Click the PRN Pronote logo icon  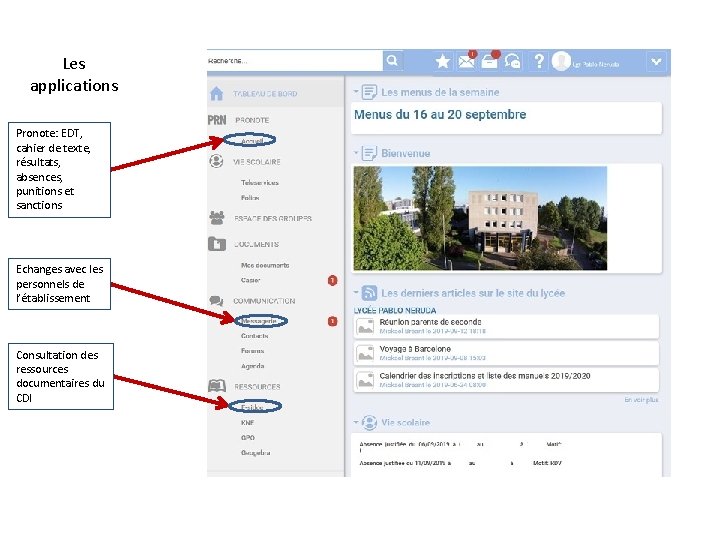[217, 120]
